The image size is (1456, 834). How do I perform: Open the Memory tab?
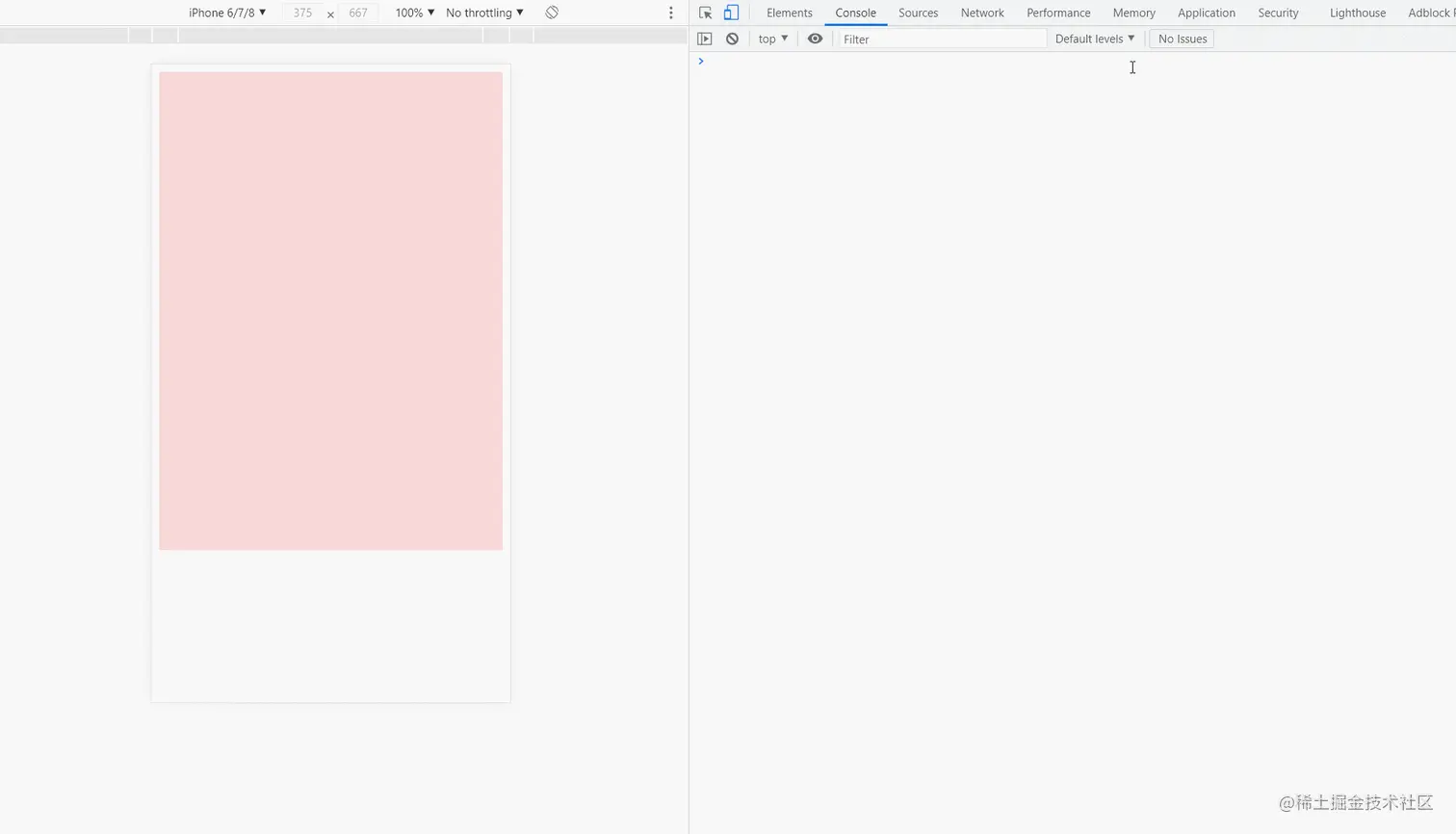pyautogui.click(x=1133, y=13)
